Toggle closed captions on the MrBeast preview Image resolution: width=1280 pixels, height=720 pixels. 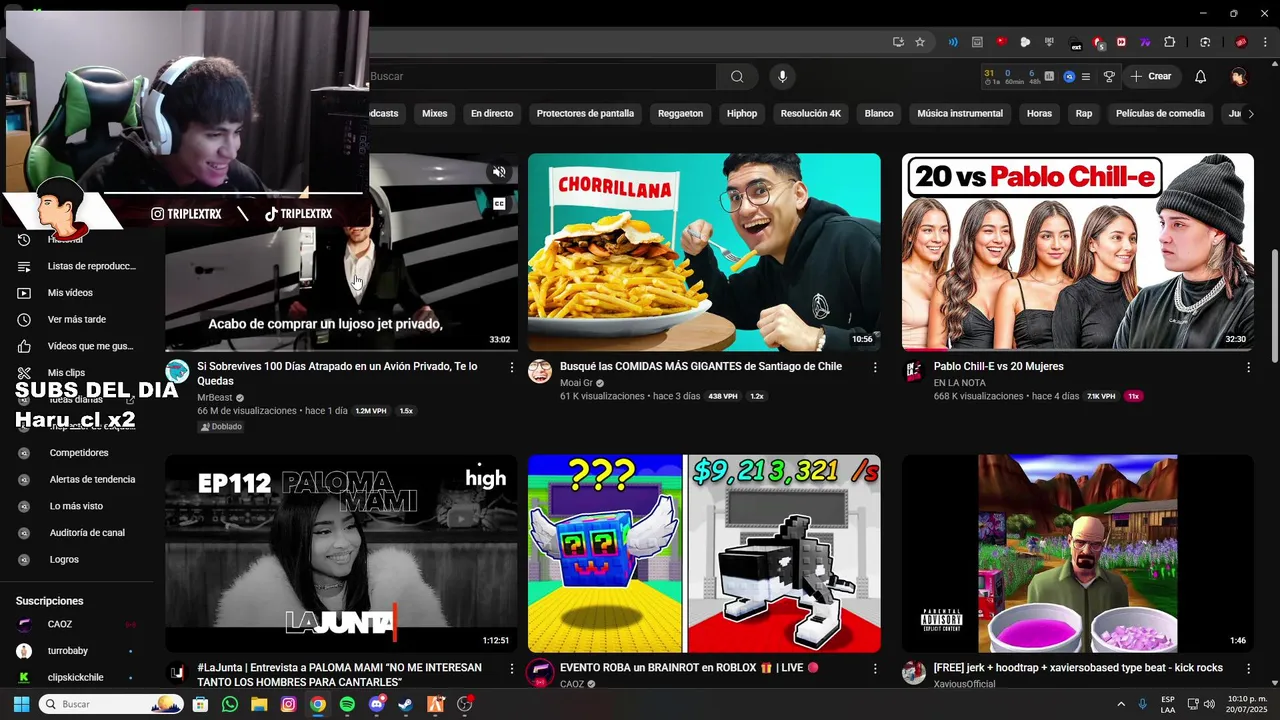coord(499,204)
